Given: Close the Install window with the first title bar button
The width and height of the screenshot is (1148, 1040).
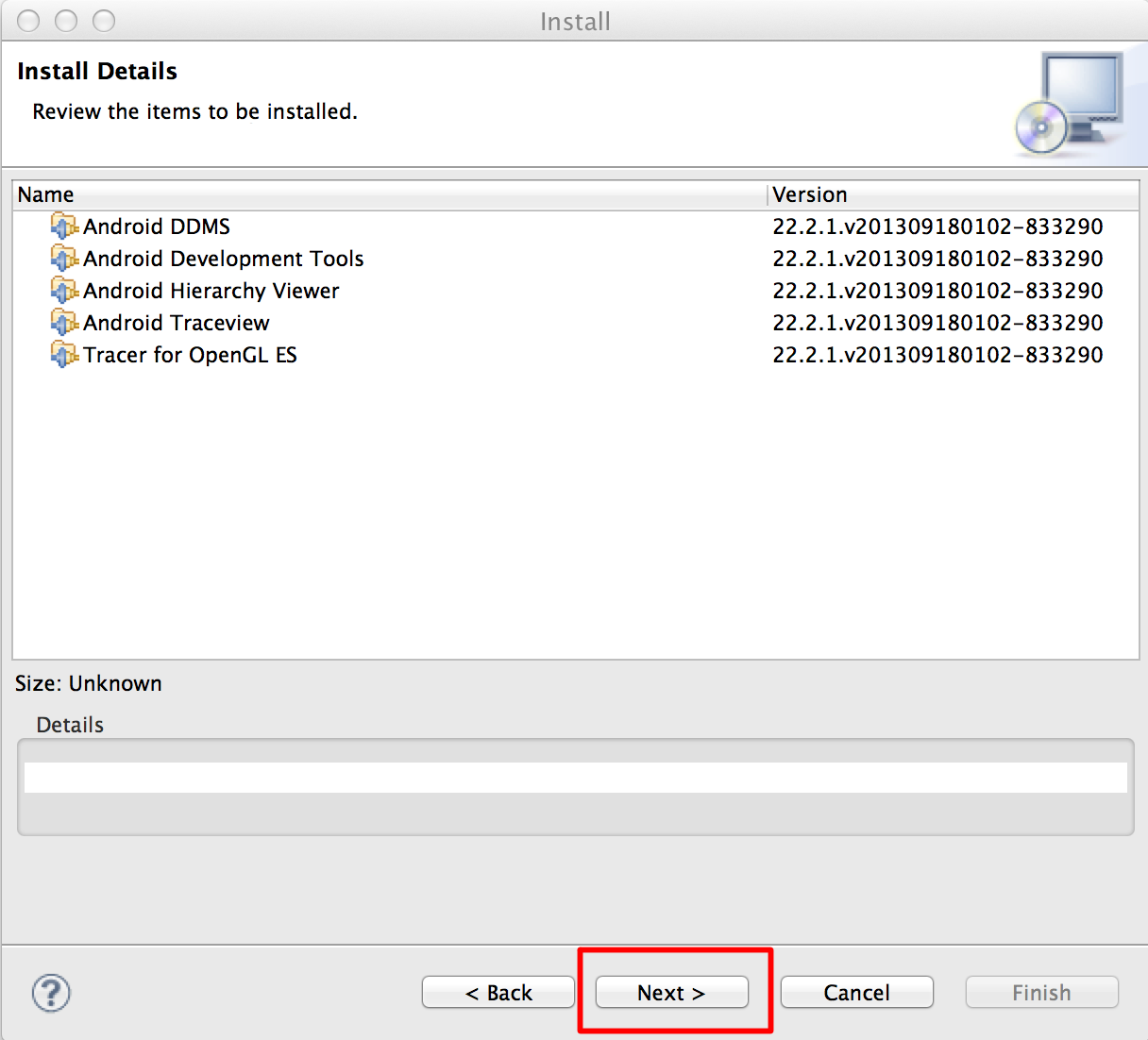Looking at the screenshot, I should (28, 21).
